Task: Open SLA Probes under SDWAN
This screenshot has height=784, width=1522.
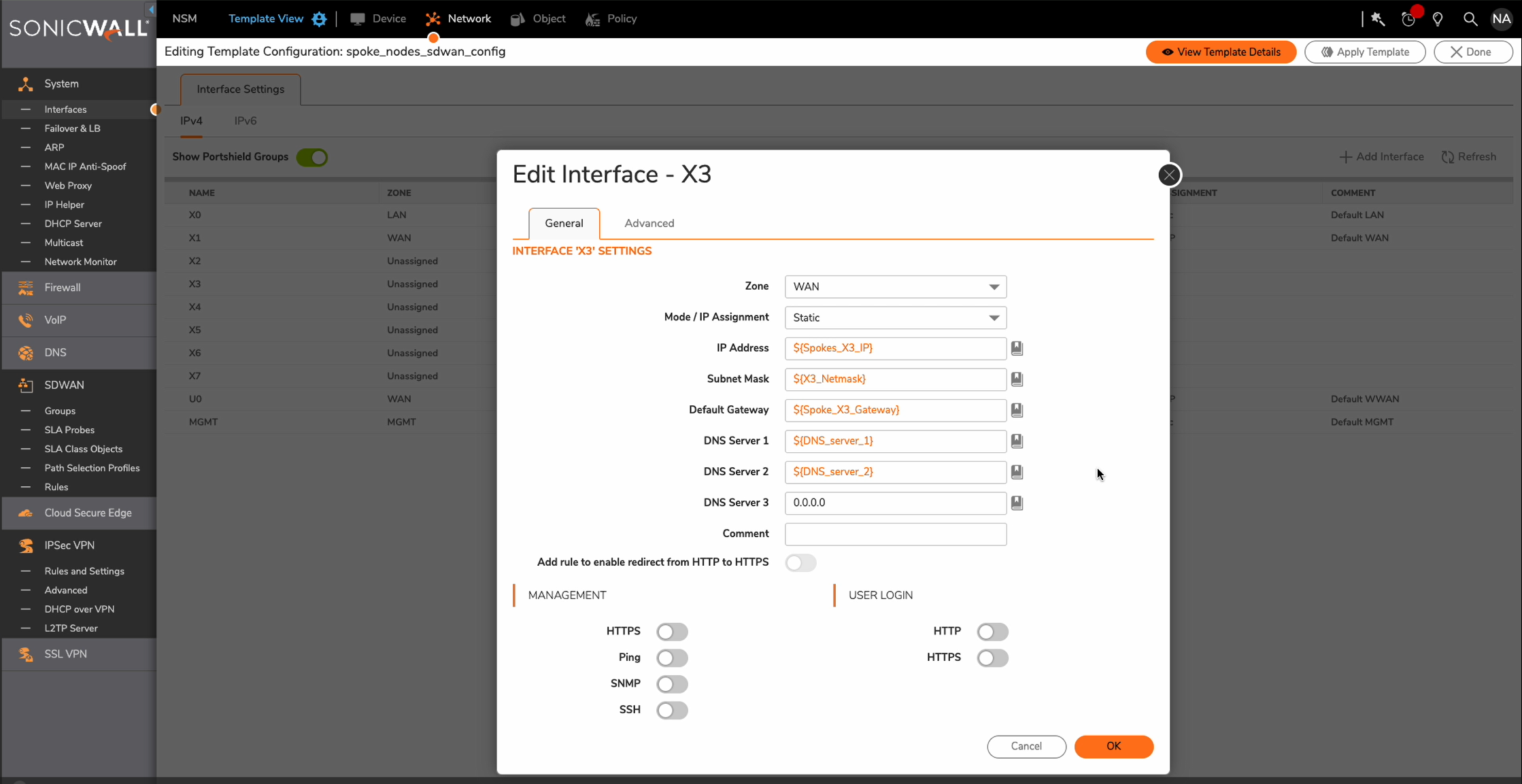Action: pyautogui.click(x=69, y=430)
